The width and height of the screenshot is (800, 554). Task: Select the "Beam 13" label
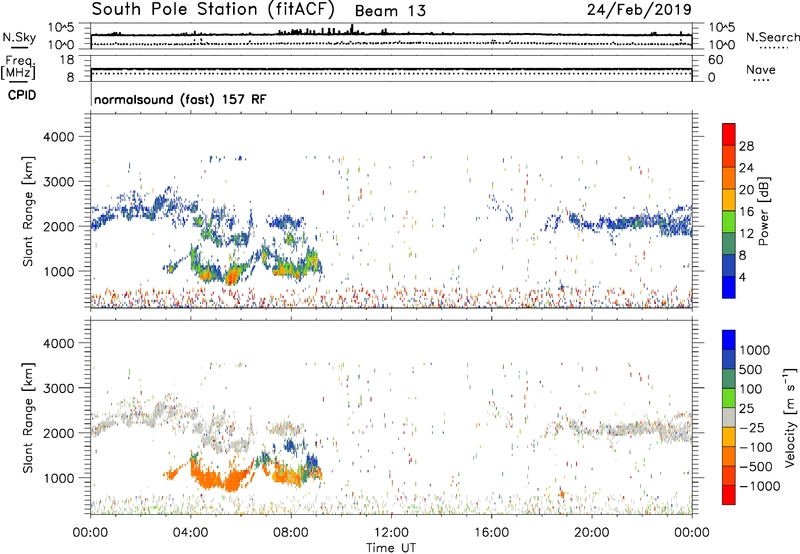390,11
